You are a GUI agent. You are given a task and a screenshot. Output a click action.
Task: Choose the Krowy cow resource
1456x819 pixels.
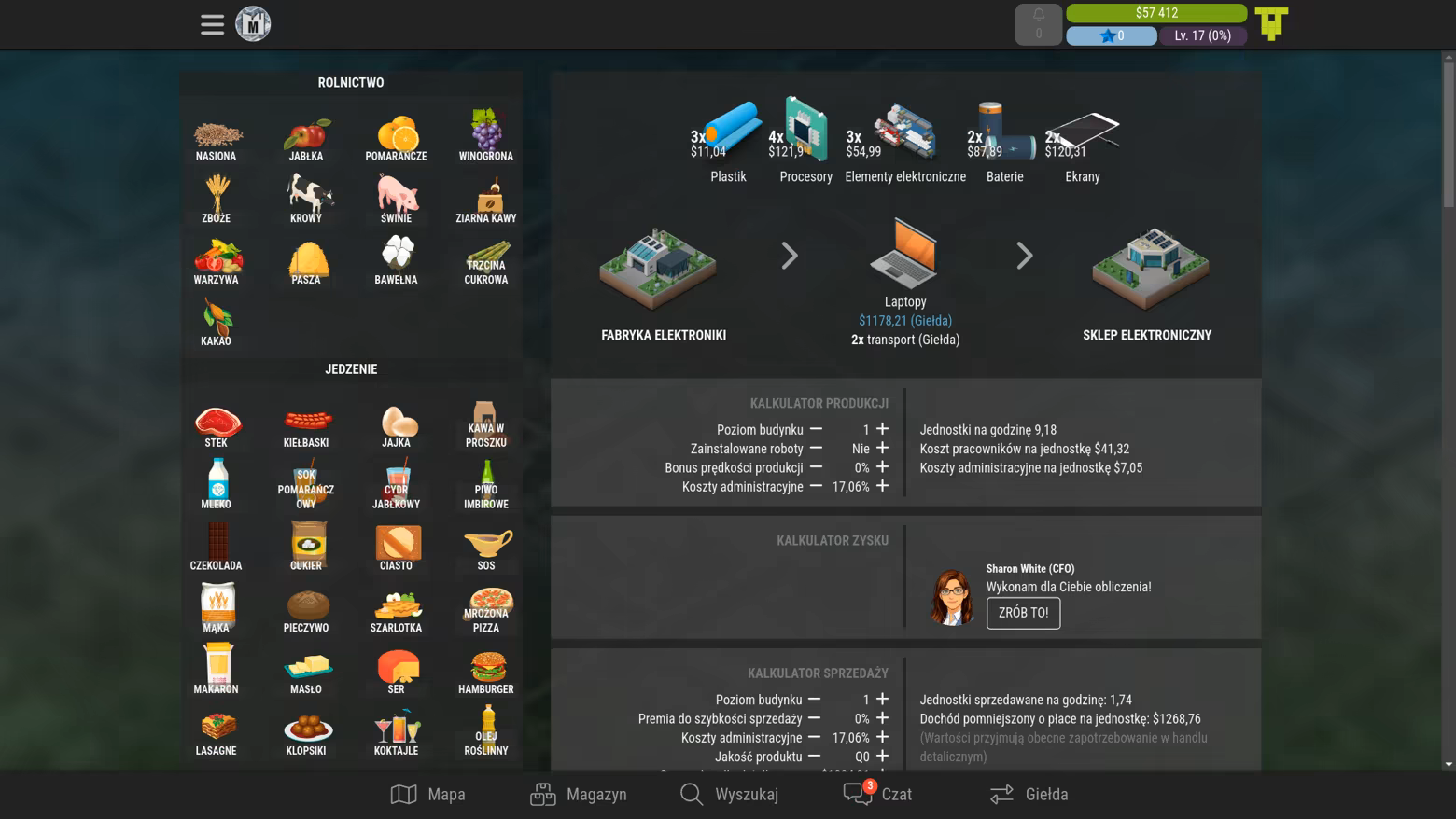pos(306,200)
